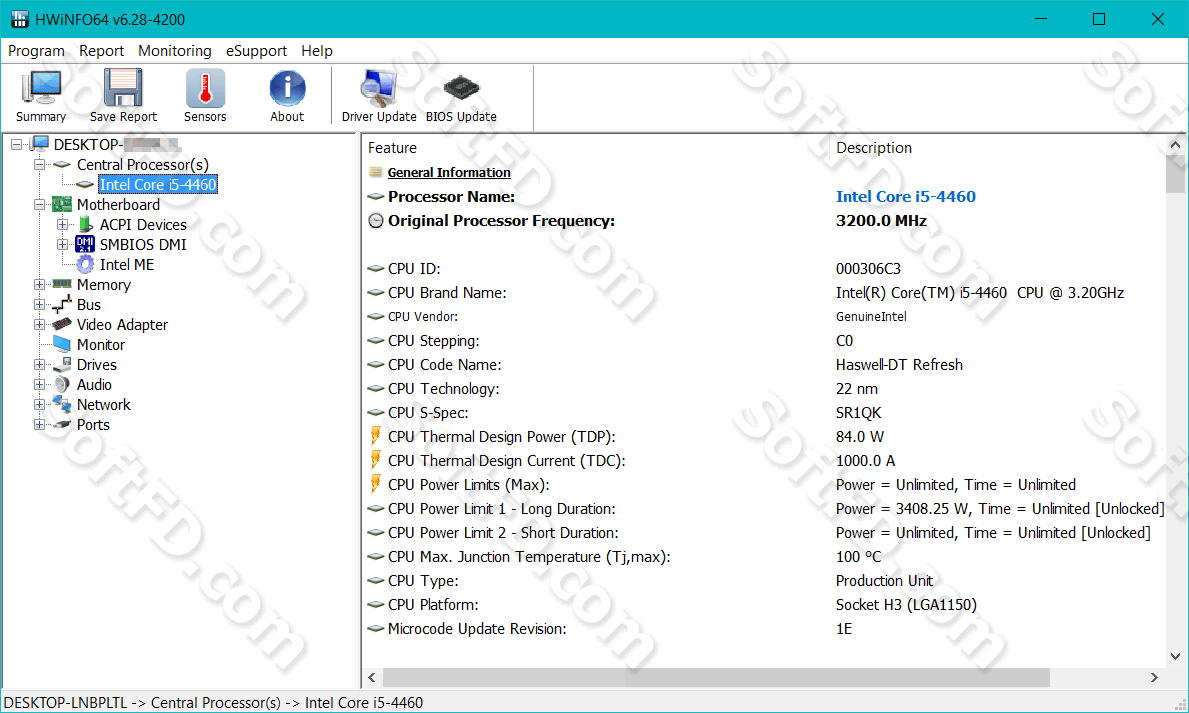Screen dimensions: 1189x713
Task: Expand the Audio node
Action: coord(39,385)
